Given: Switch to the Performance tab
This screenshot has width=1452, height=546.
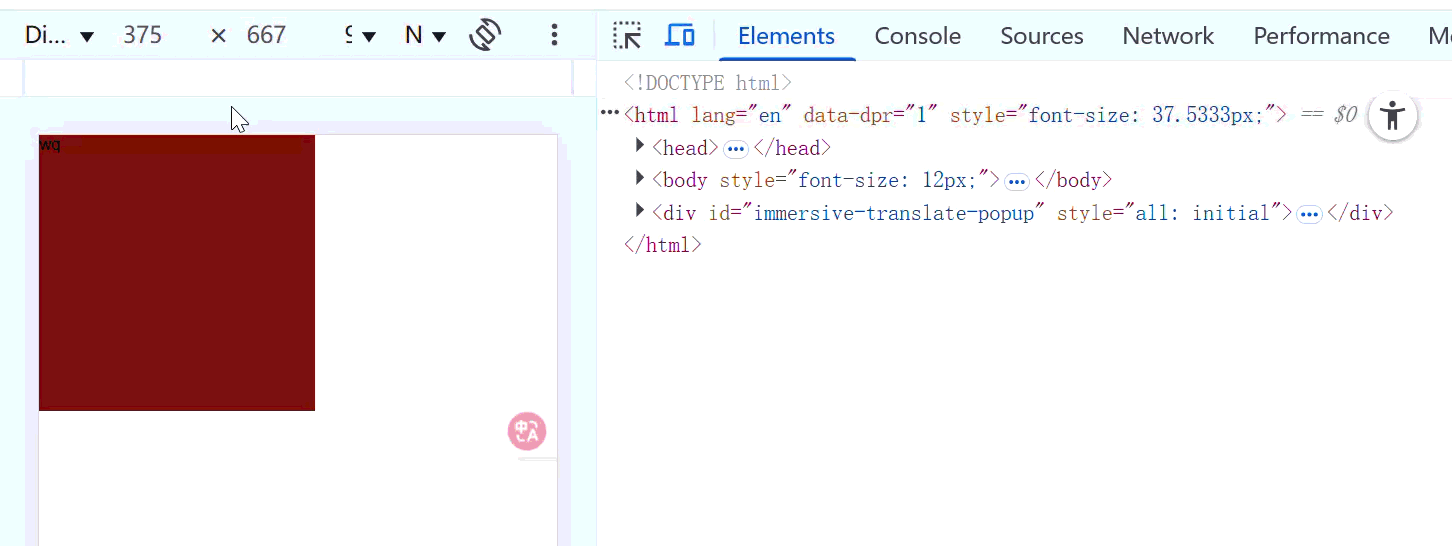Looking at the screenshot, I should click(x=1321, y=36).
